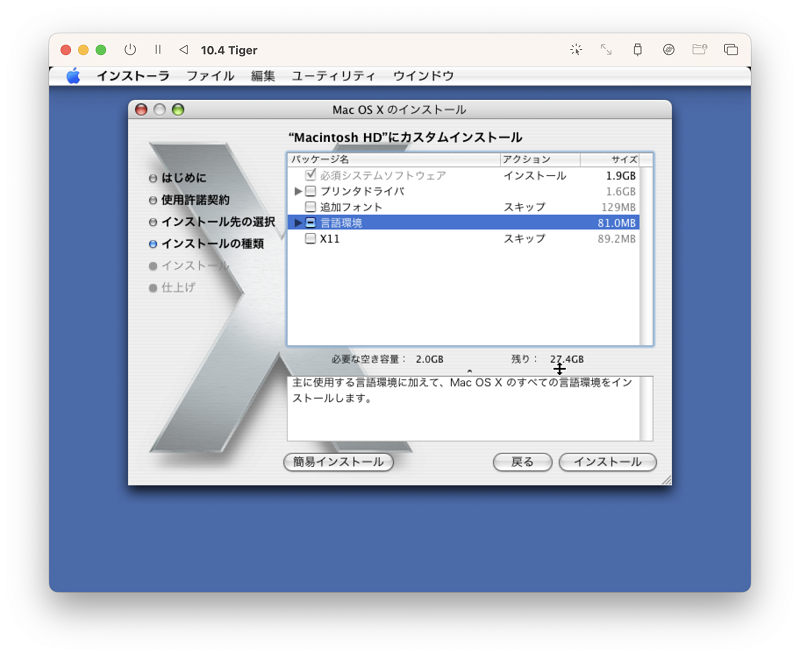Click the 必須システムソフトウェア checkbox
This screenshot has width=800, height=657.
pos(310,175)
